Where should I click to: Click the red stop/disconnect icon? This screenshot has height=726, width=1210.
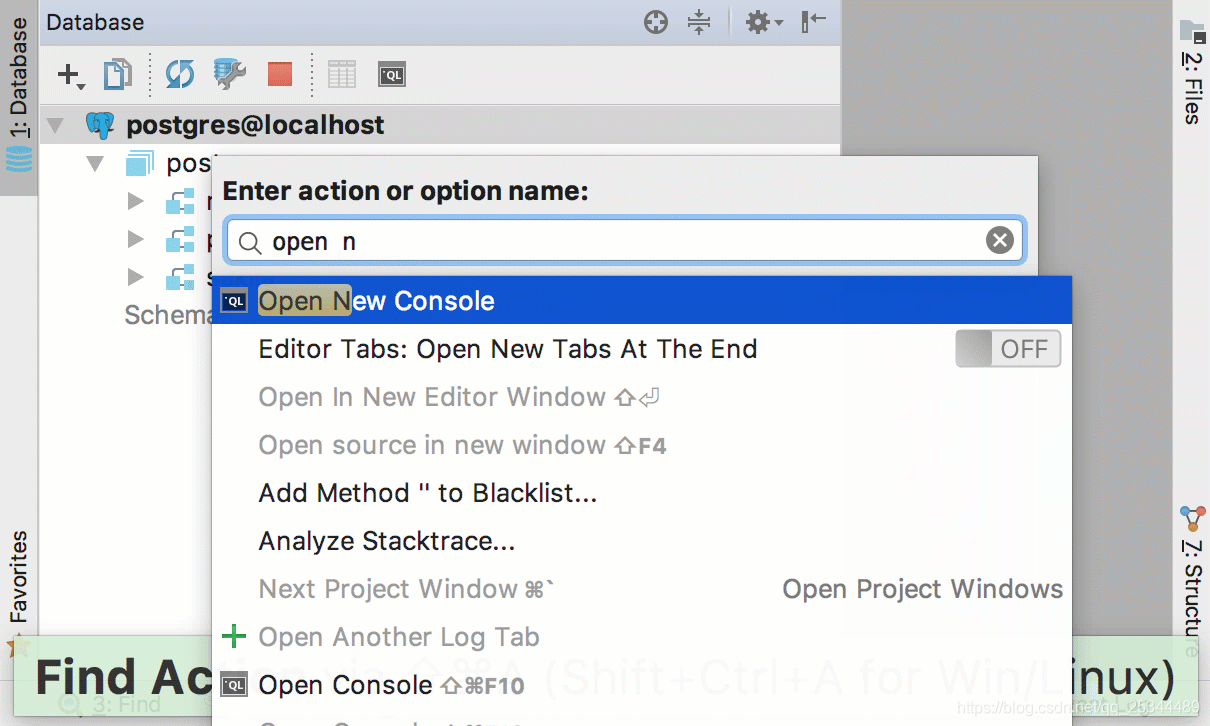tap(280, 74)
